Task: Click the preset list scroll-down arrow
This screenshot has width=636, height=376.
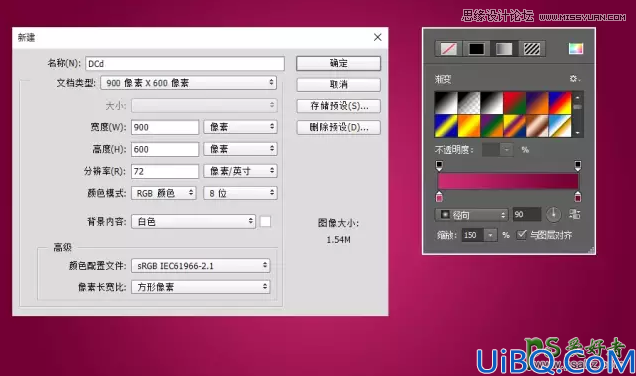Action: point(578,133)
